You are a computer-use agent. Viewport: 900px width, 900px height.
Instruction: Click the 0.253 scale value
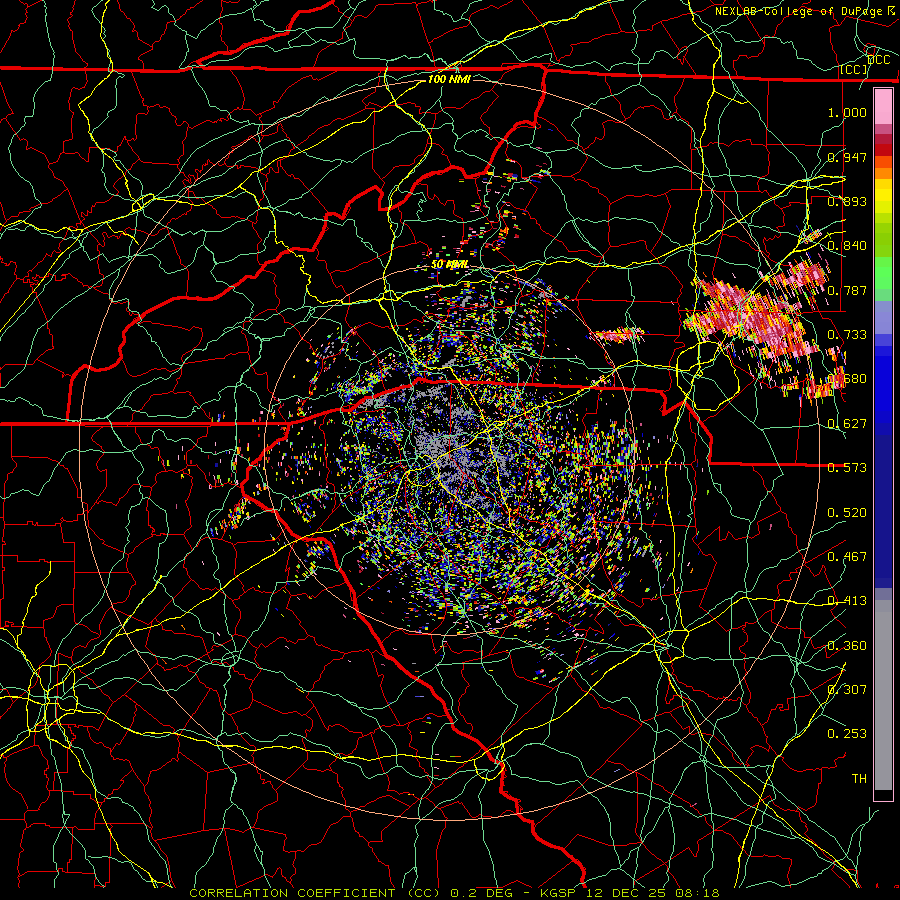click(847, 734)
